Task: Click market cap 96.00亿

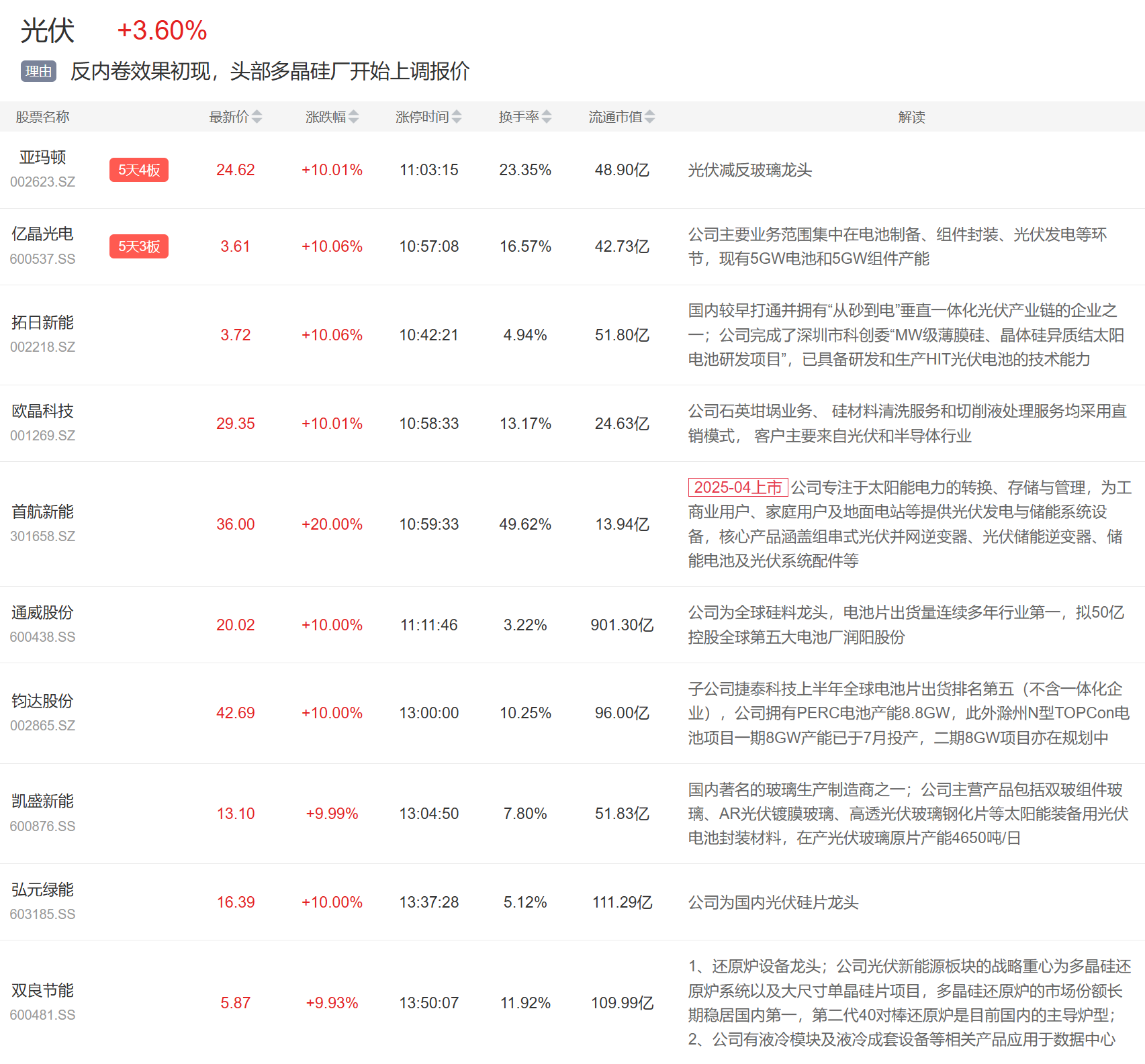Action: [622, 713]
